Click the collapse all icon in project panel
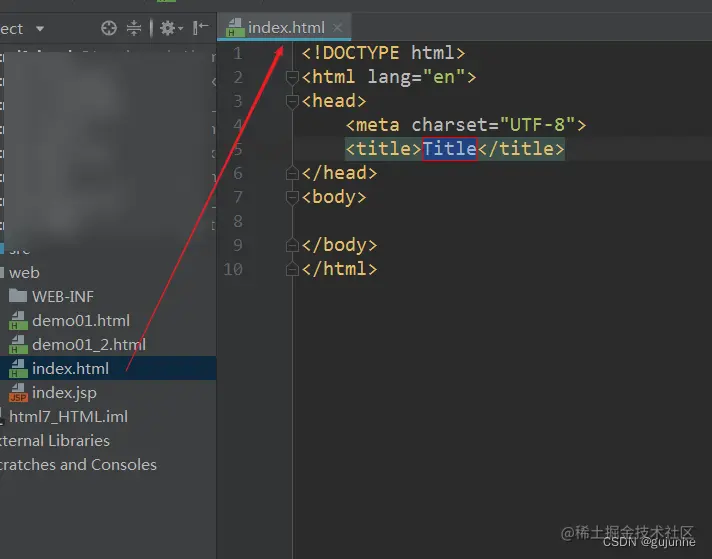Viewport: 712px width, 559px height. click(x=134, y=28)
